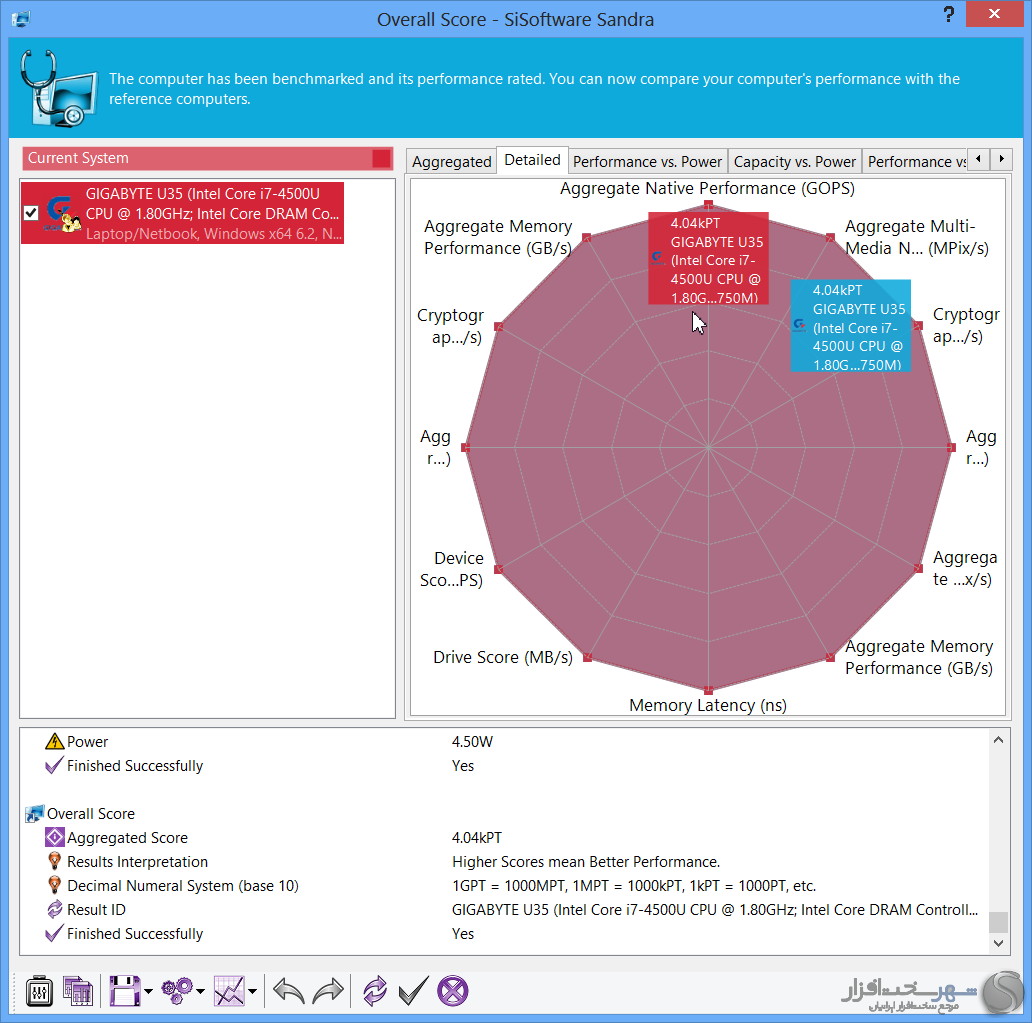Screen dimensions: 1032x1023
Task: Click the calculator results icon in bottom toolbar
Action: 77,991
